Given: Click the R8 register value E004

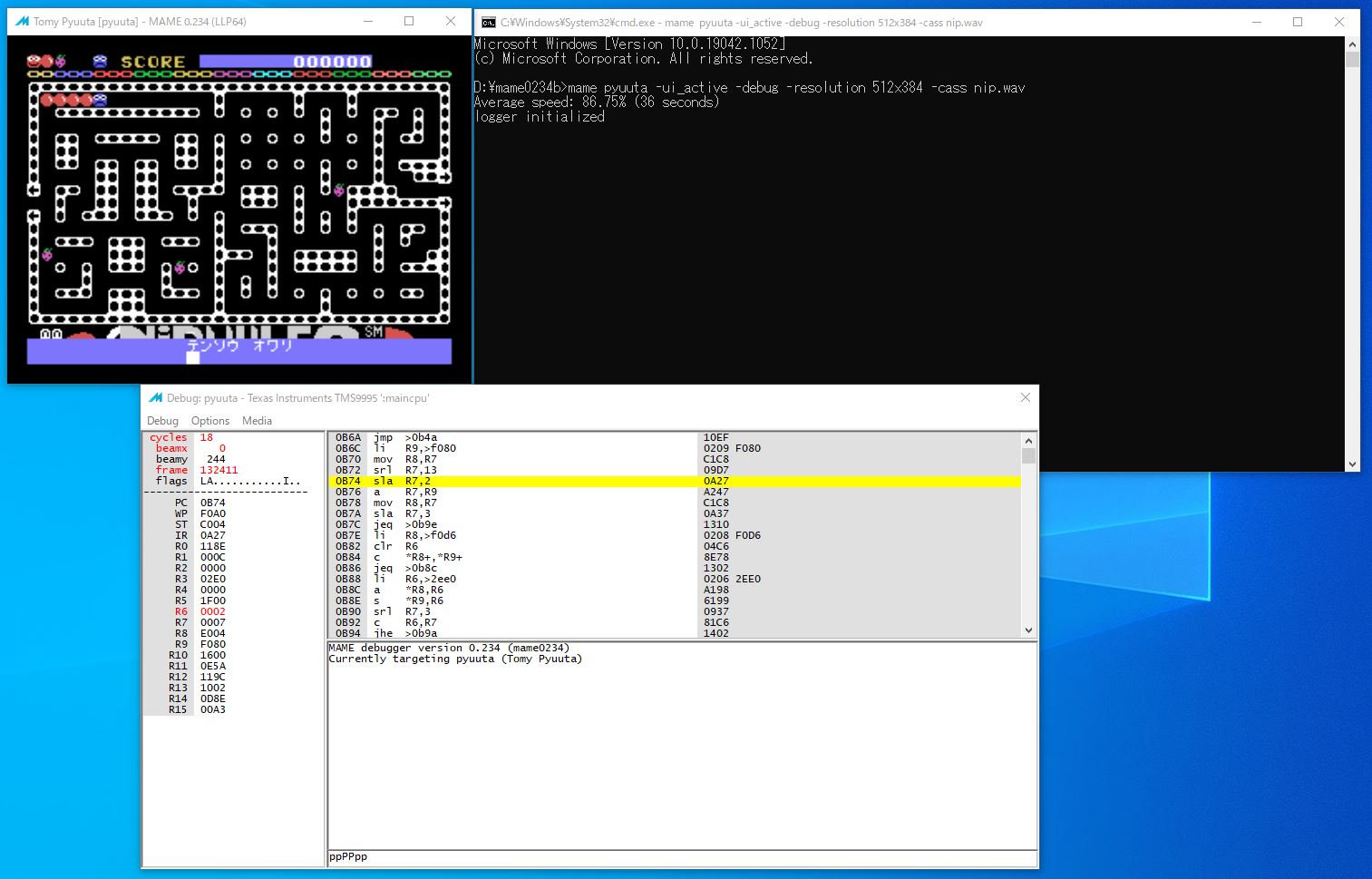Looking at the screenshot, I should 213,633.
